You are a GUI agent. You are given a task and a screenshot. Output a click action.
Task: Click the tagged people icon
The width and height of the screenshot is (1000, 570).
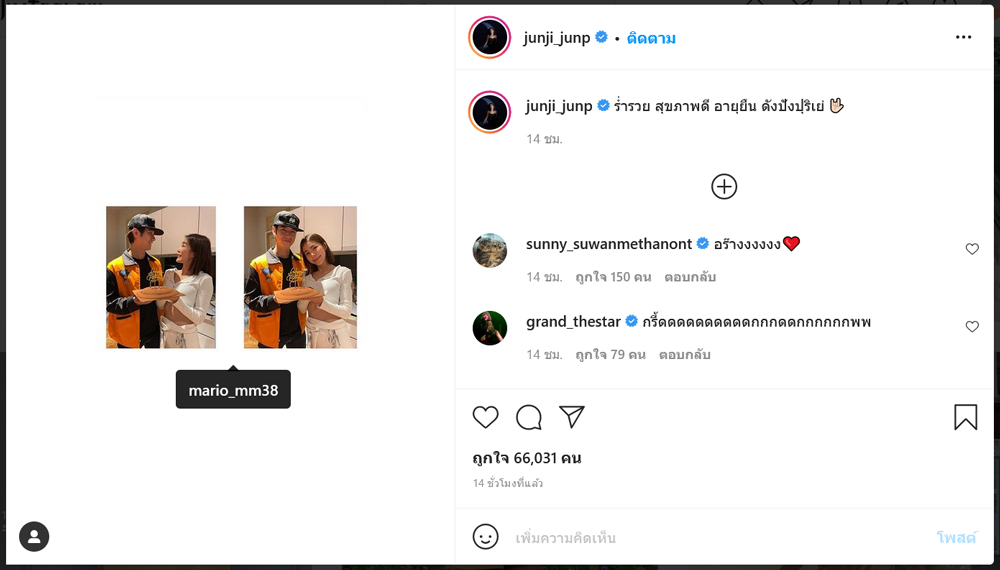(x=34, y=537)
